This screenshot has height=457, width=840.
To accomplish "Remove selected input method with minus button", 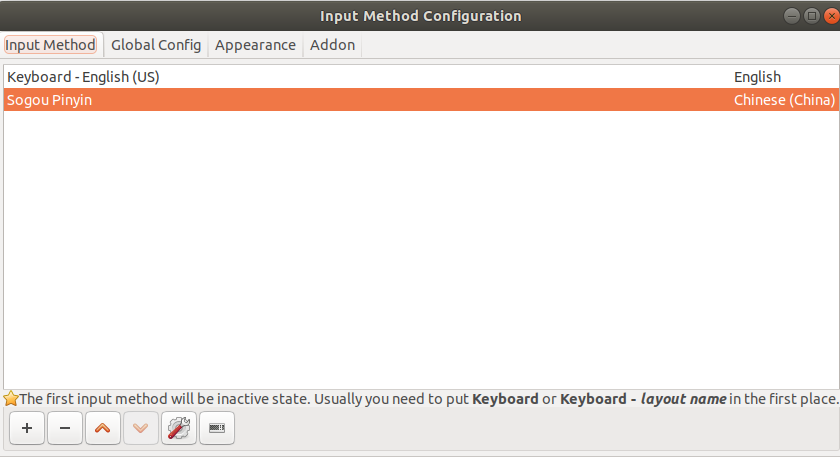I will pyautogui.click(x=65, y=428).
